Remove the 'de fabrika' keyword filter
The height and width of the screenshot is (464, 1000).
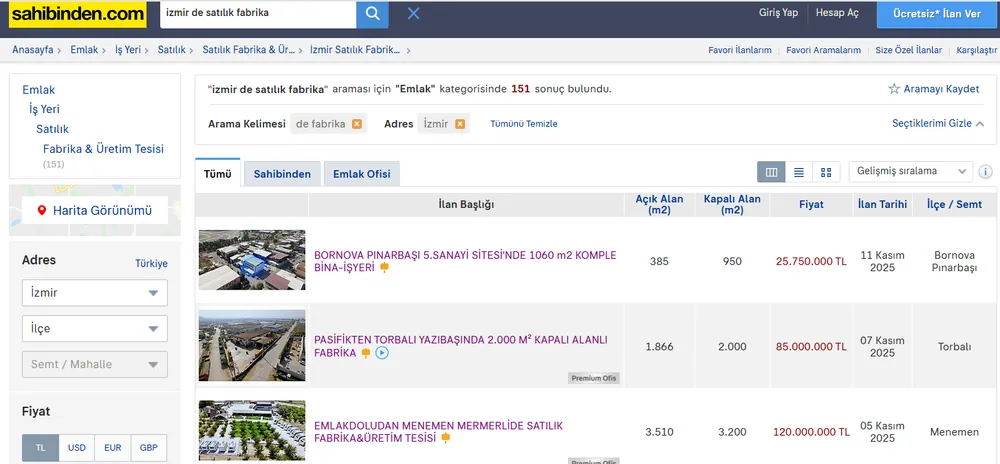click(357, 124)
